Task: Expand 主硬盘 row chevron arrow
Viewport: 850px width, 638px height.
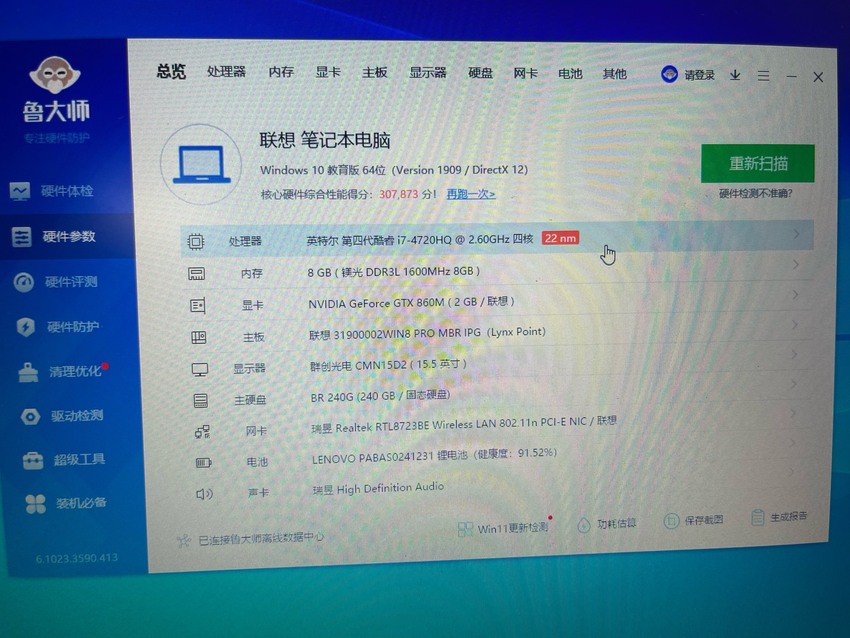Action: pyautogui.click(x=794, y=384)
